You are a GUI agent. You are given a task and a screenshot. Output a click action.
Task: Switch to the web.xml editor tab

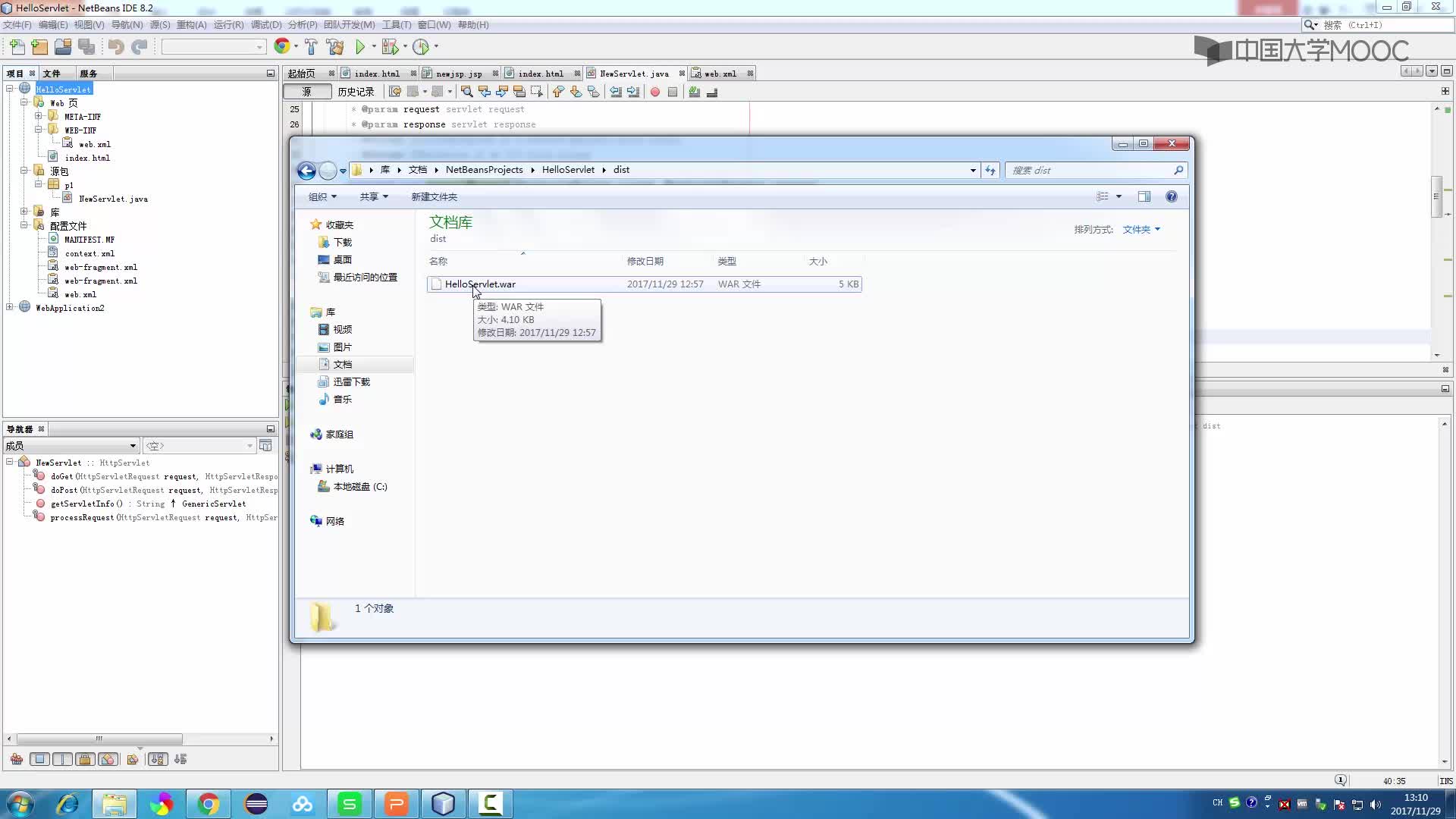(720, 74)
